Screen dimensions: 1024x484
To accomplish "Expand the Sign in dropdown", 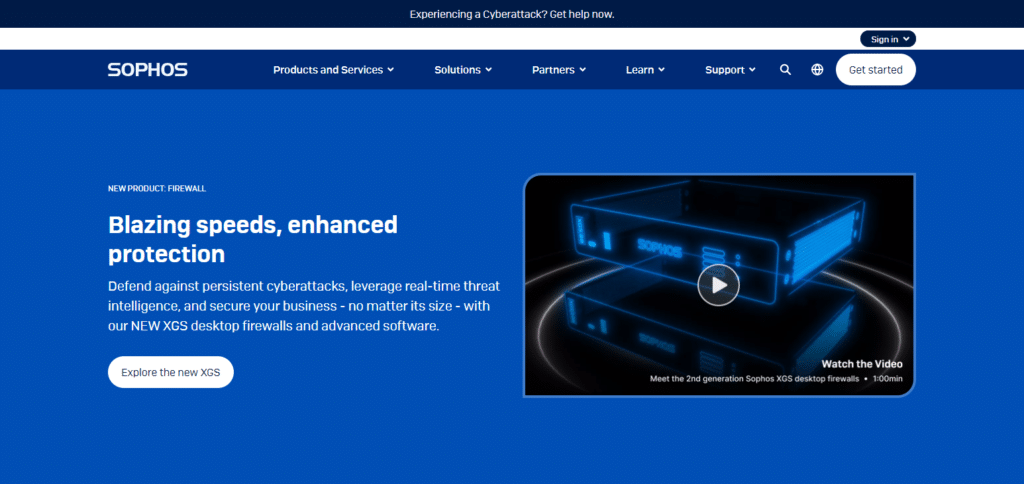I will [888, 39].
